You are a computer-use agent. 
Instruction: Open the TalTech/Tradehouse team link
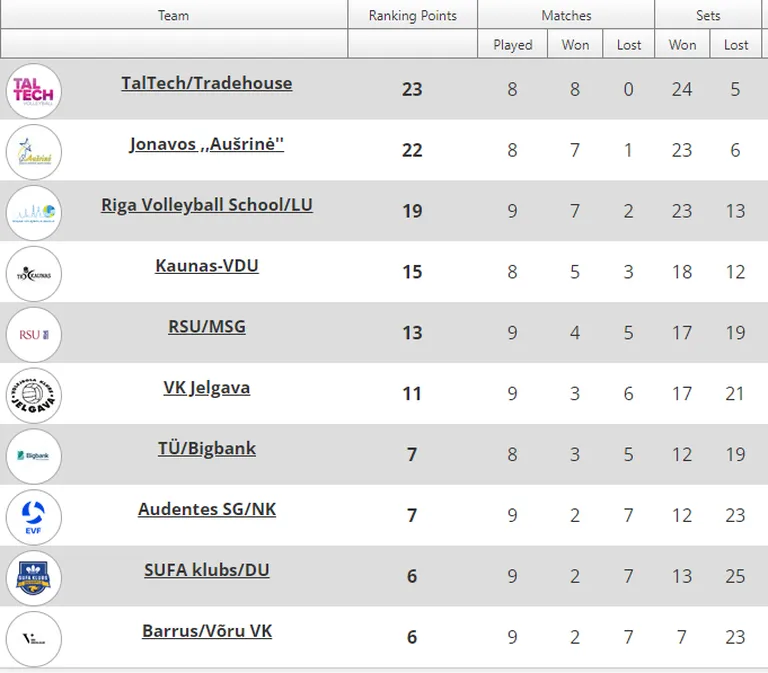[x=207, y=83]
